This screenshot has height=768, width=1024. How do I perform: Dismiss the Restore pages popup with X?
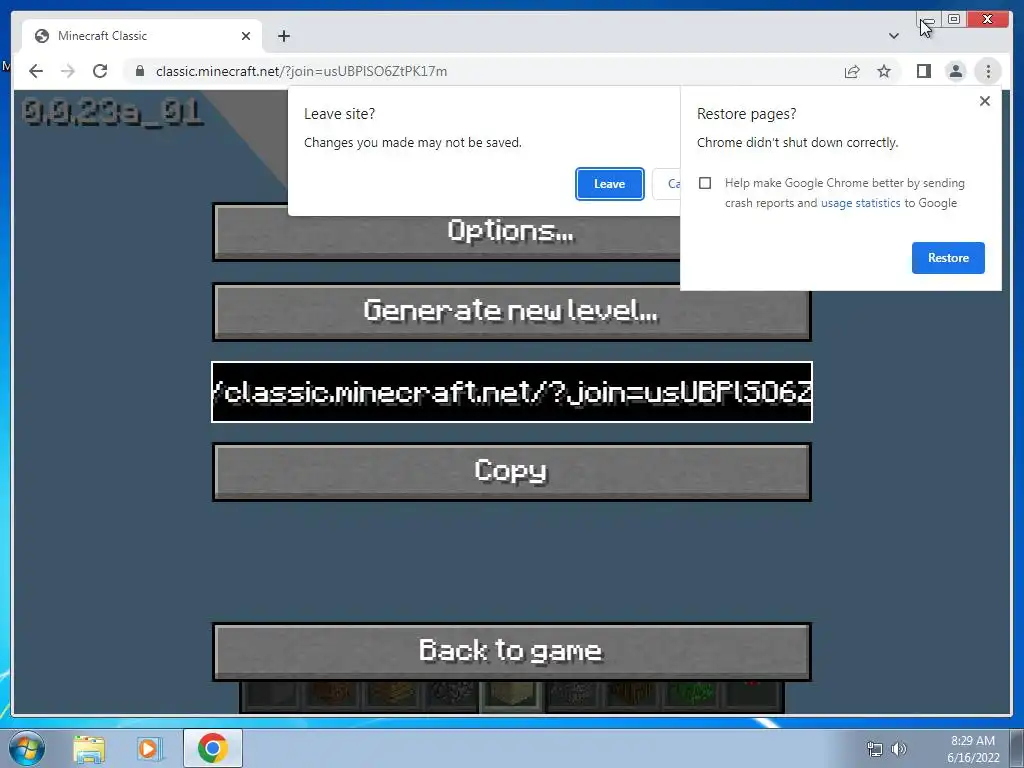[x=985, y=101]
